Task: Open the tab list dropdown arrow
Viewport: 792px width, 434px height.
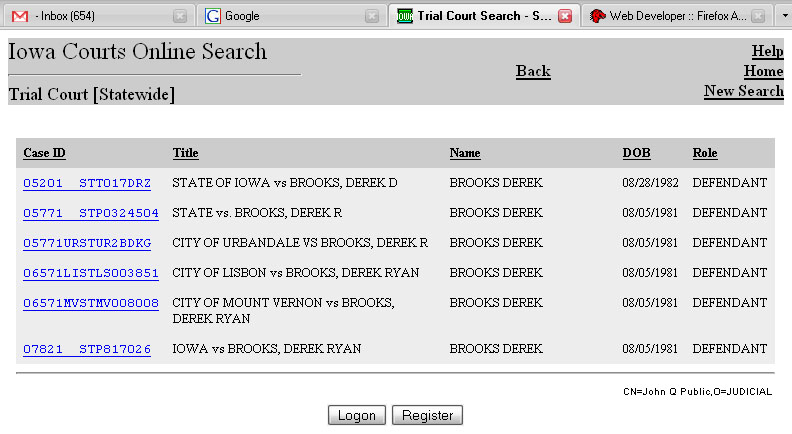Action: click(x=784, y=16)
